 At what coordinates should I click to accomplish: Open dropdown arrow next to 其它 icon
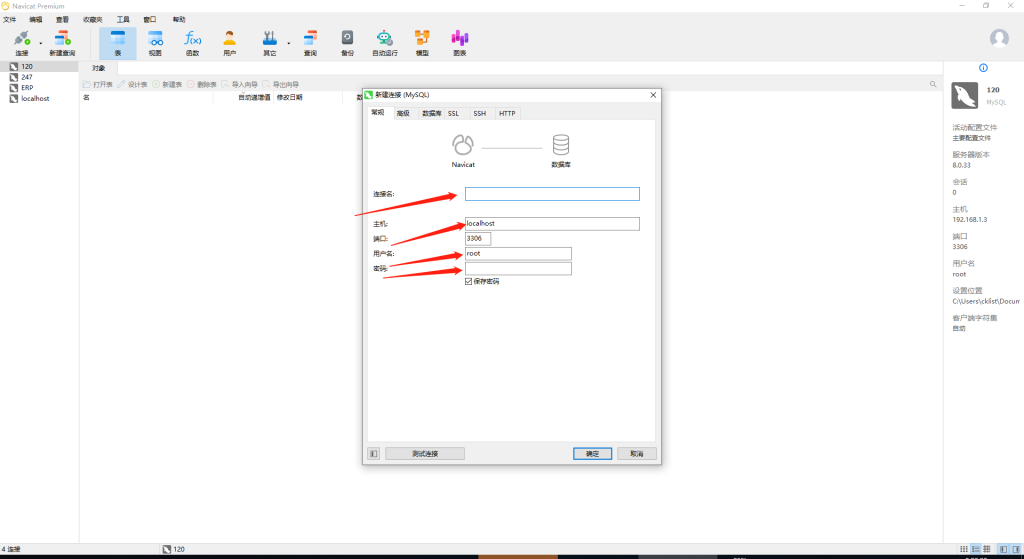(x=289, y=44)
